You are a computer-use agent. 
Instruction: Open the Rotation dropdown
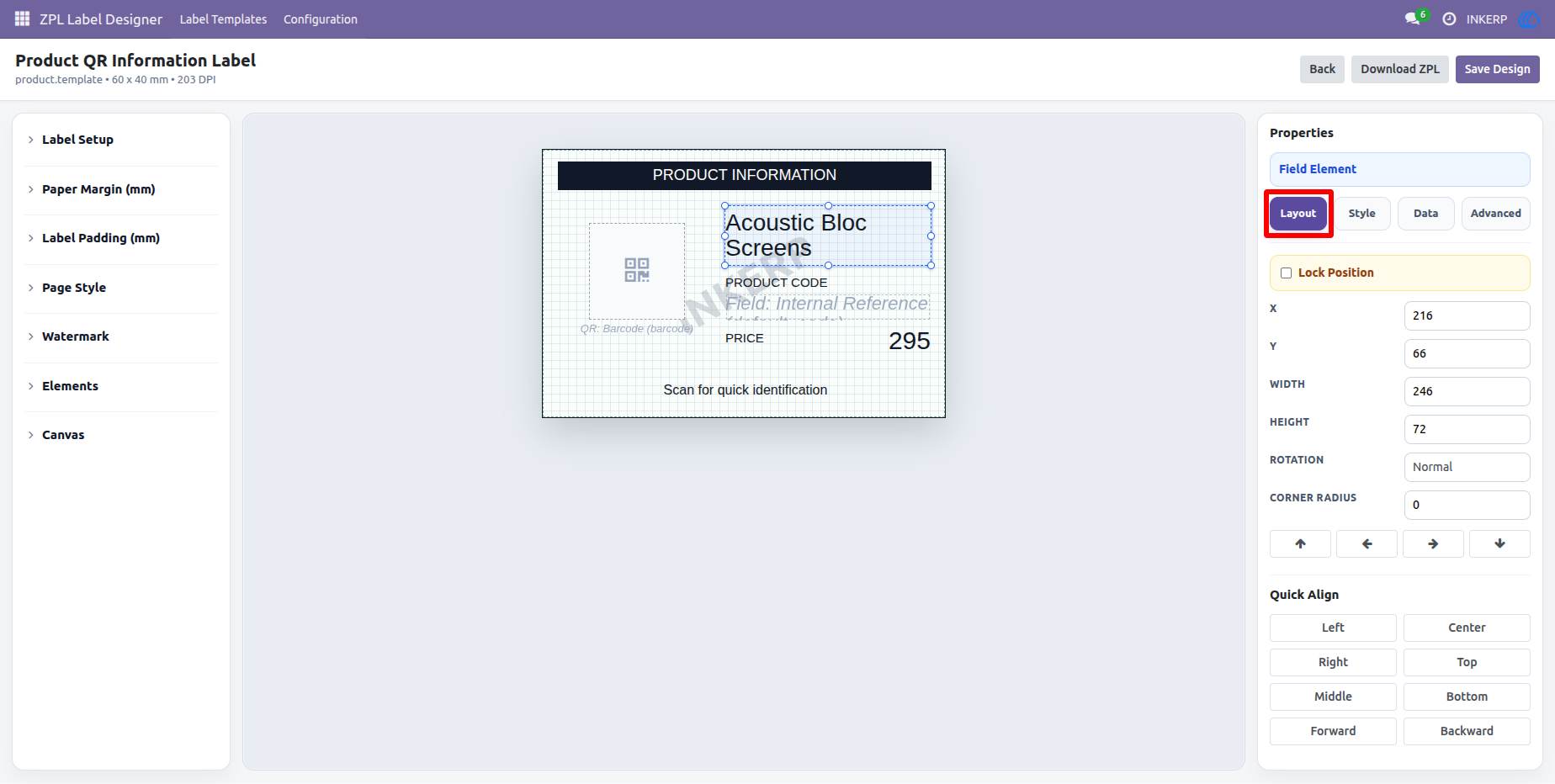click(1467, 467)
